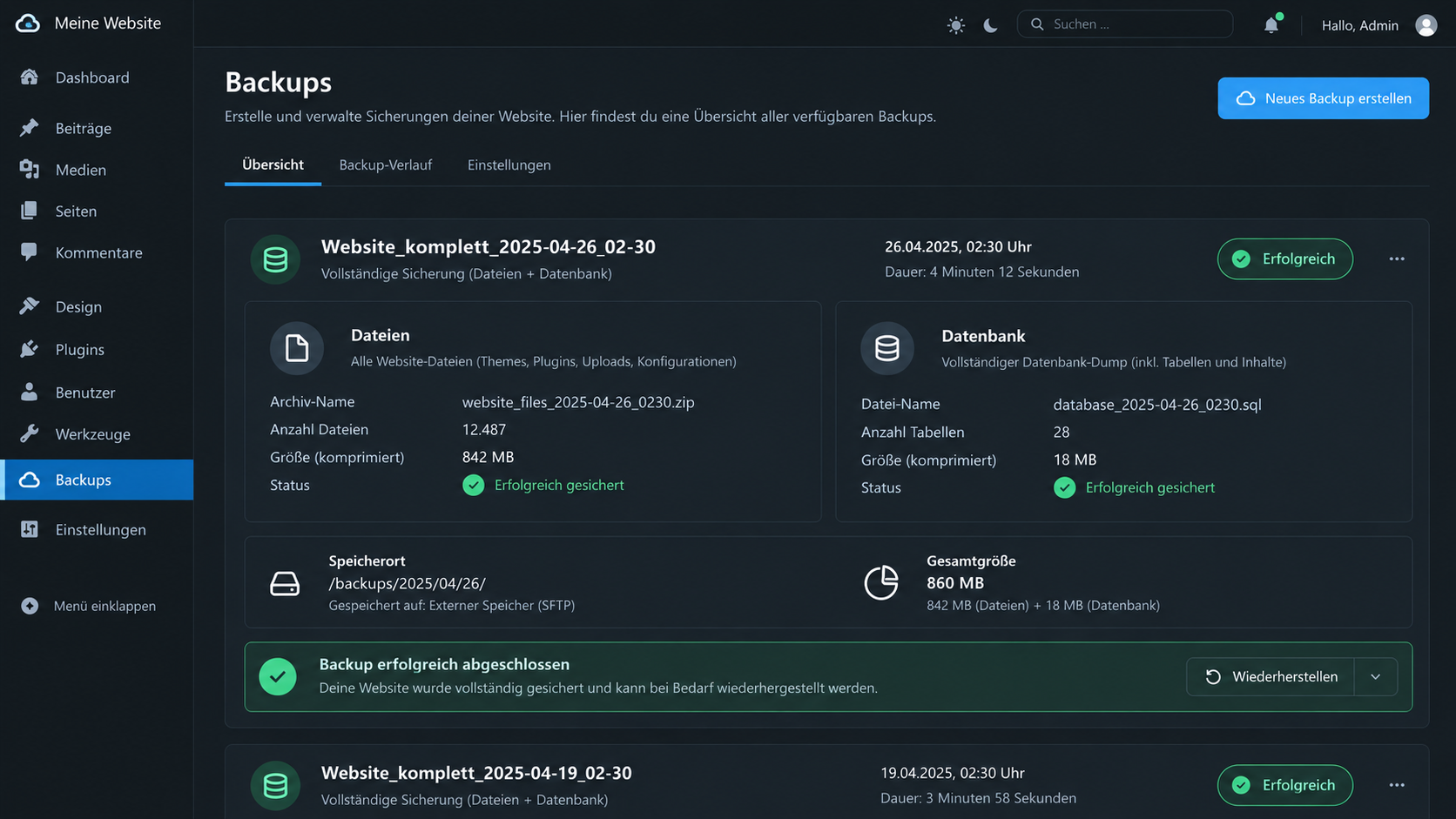Screen dimensions: 1456x819
Task: Click the Backups cloud icon in sidebar
Action: coord(30,480)
